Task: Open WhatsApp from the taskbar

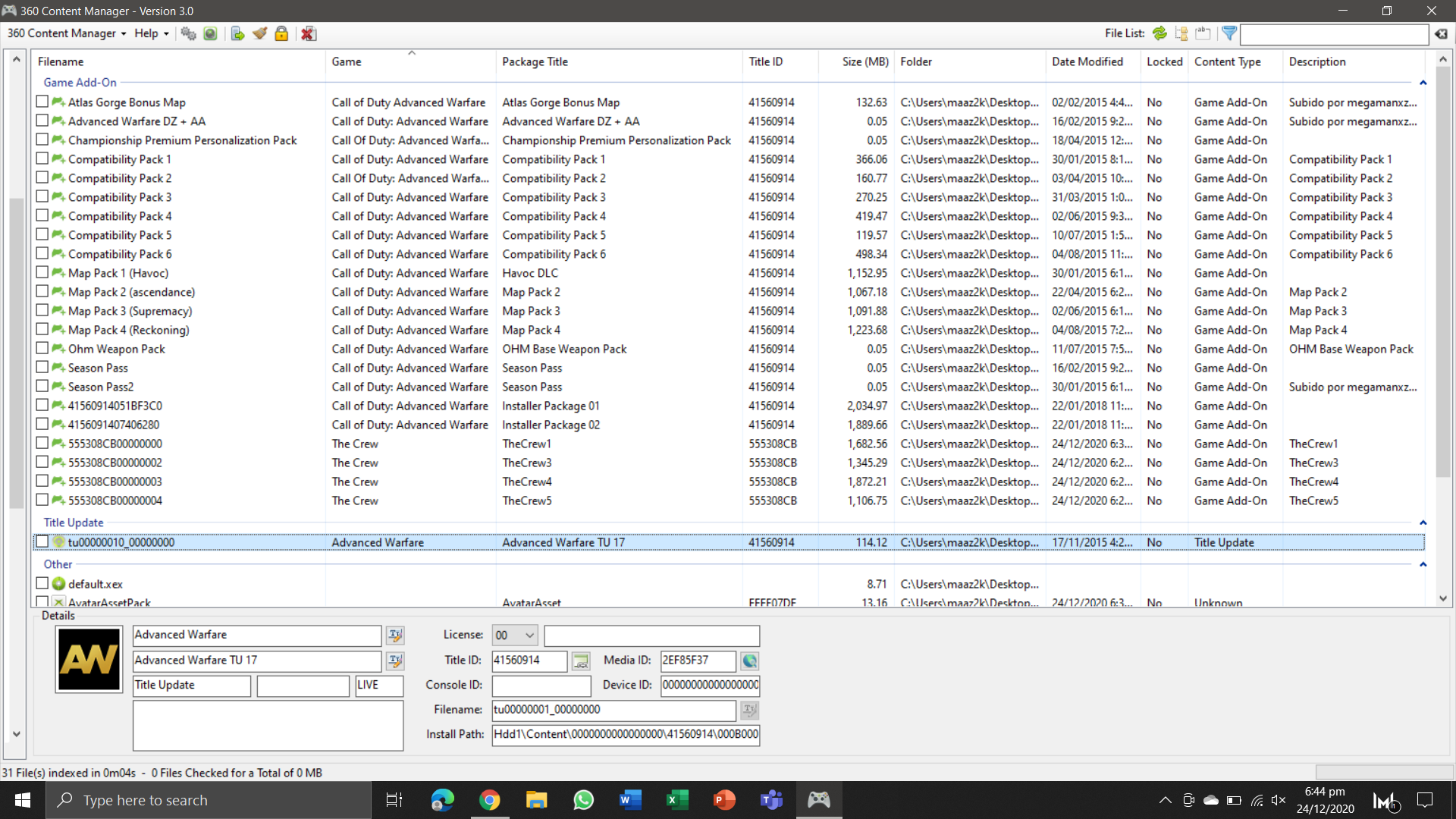Action: [583, 800]
